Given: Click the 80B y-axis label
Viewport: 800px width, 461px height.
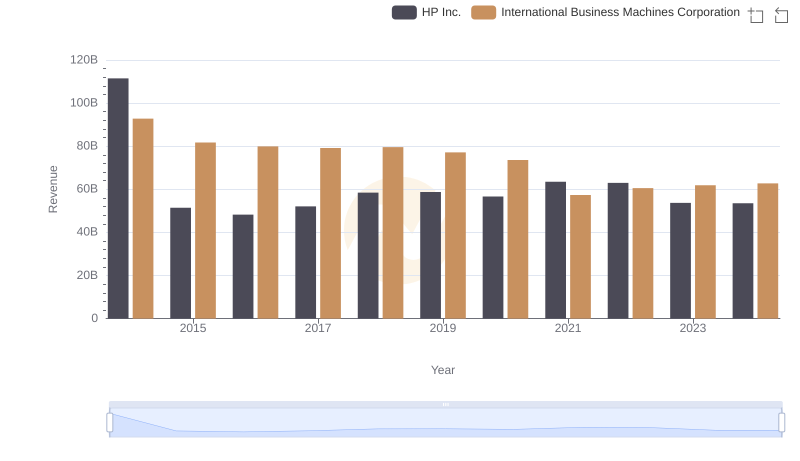Looking at the screenshot, I should click(87, 146).
